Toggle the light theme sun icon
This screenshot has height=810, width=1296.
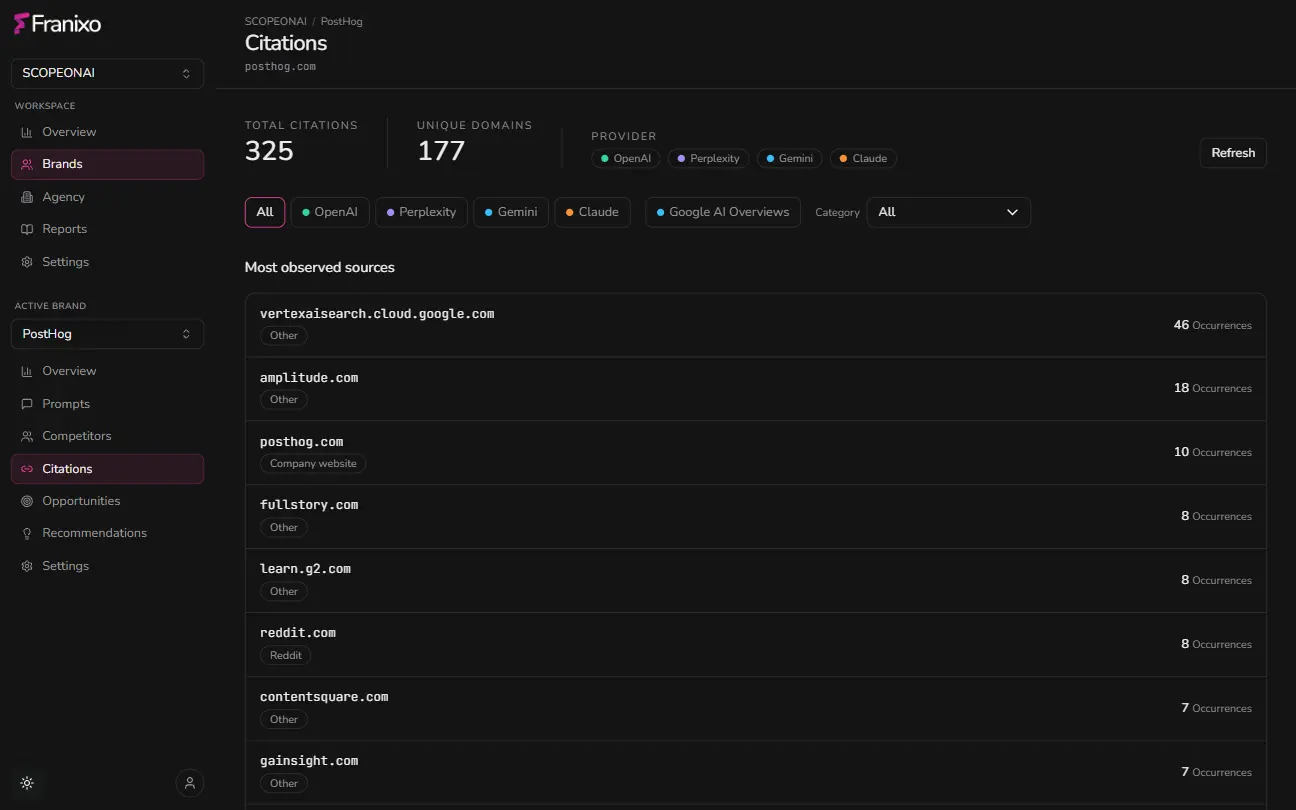[27, 783]
